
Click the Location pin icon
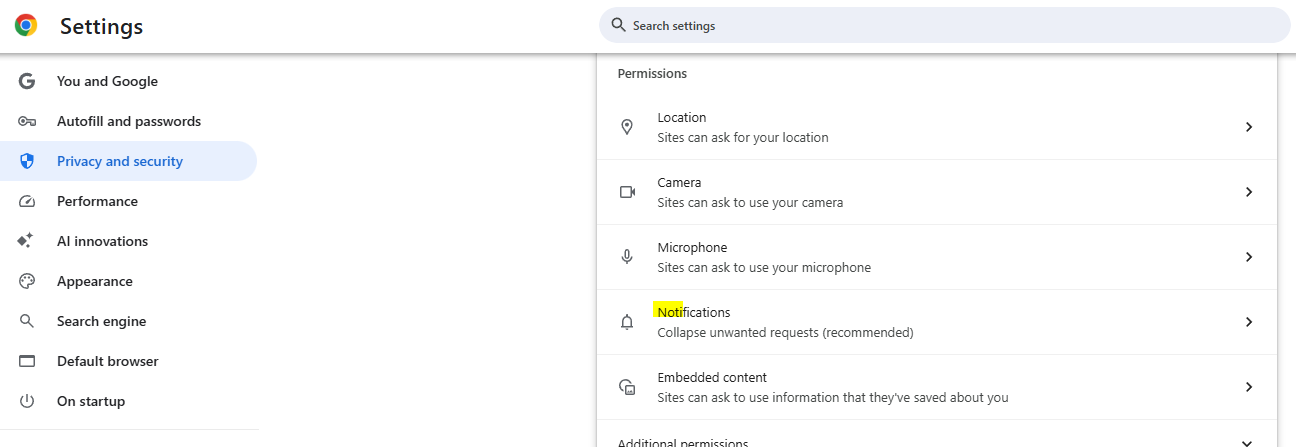(x=627, y=127)
